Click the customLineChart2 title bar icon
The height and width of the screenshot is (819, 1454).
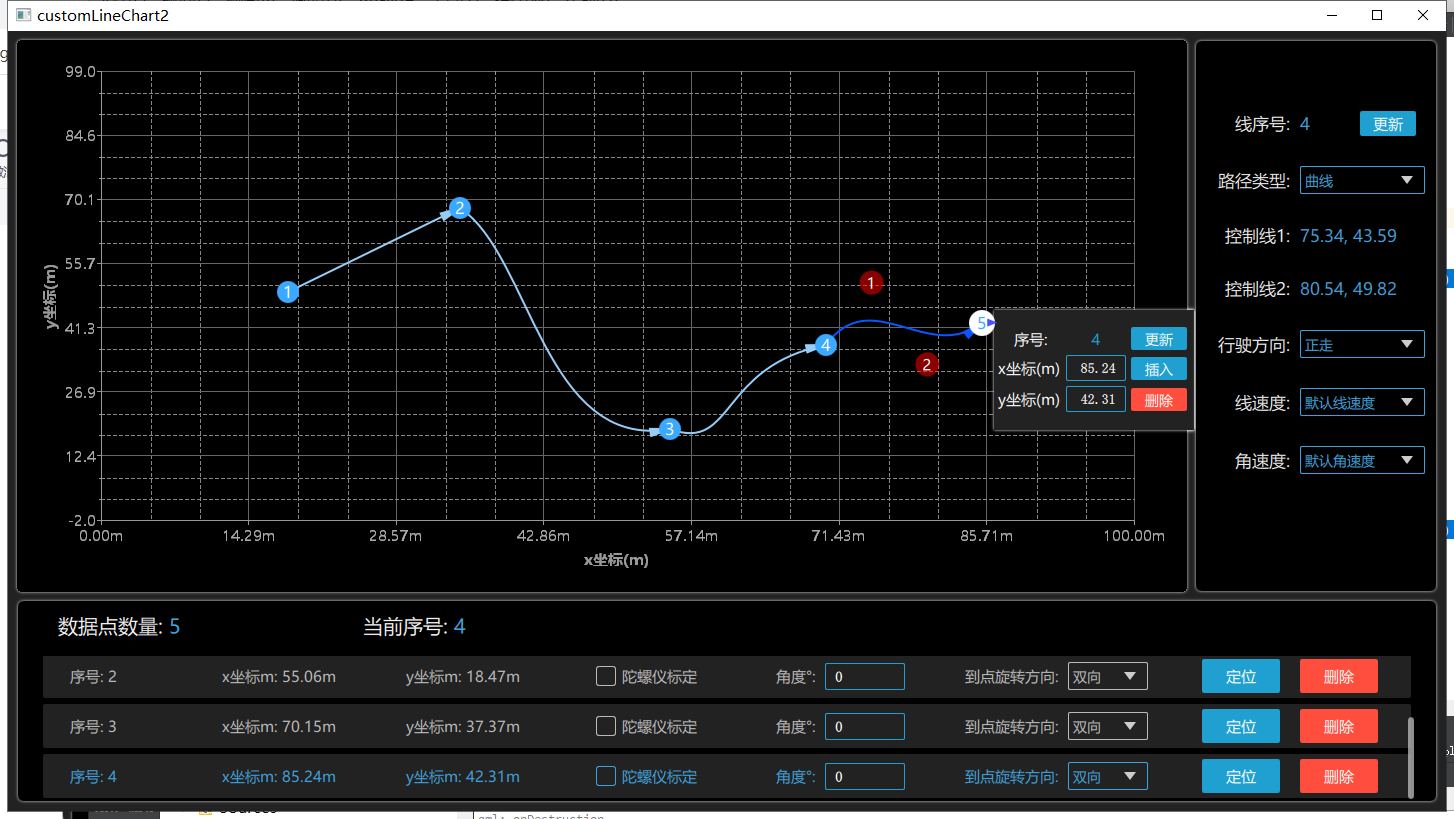pos(23,15)
